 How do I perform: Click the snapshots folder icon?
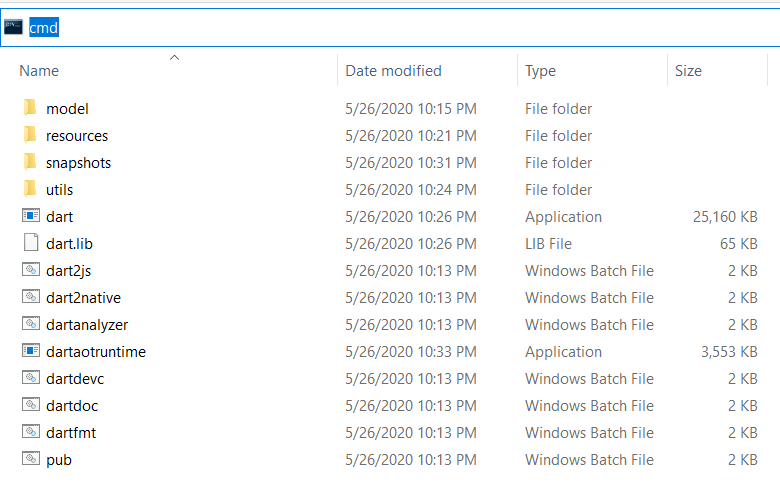point(30,163)
